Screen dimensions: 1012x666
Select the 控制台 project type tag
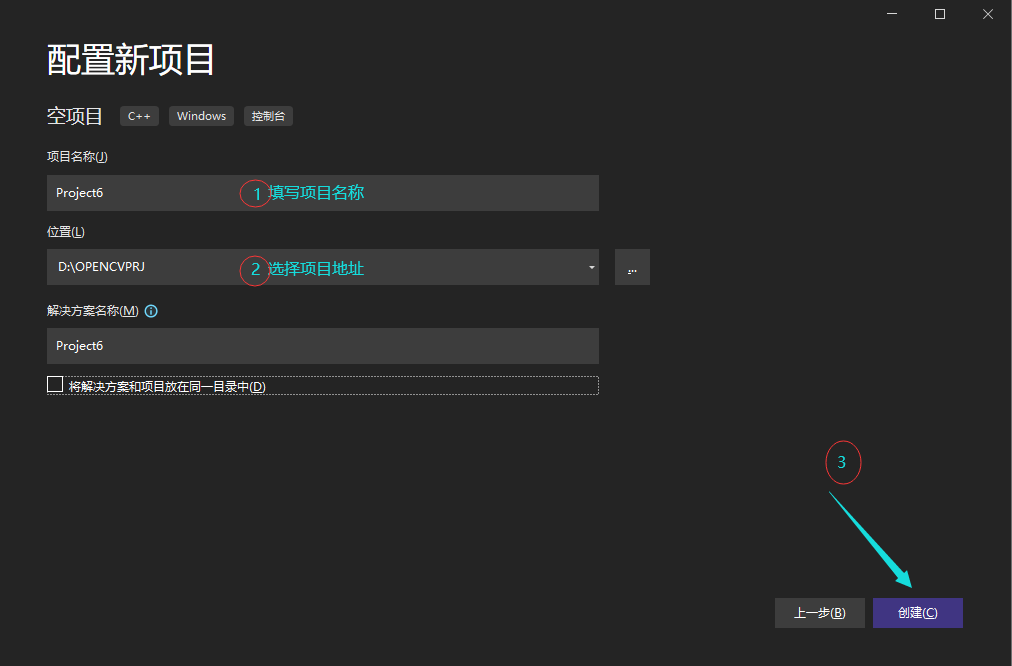[268, 115]
